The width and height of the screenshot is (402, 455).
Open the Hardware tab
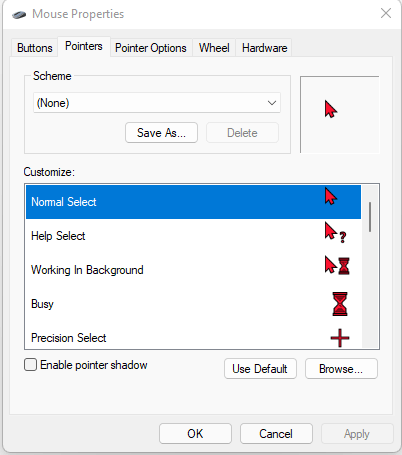[264, 48]
